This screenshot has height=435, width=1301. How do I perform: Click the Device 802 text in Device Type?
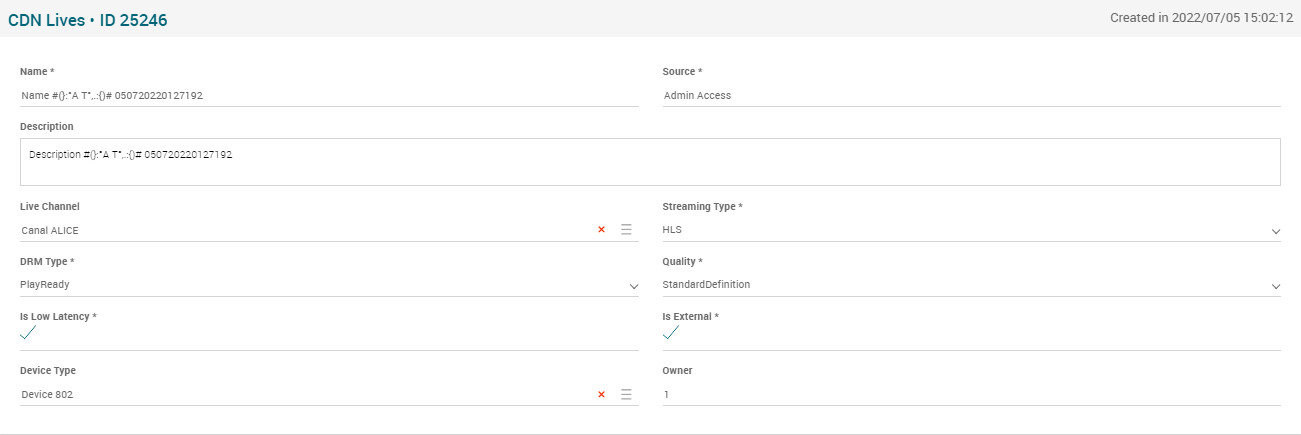pos(48,395)
